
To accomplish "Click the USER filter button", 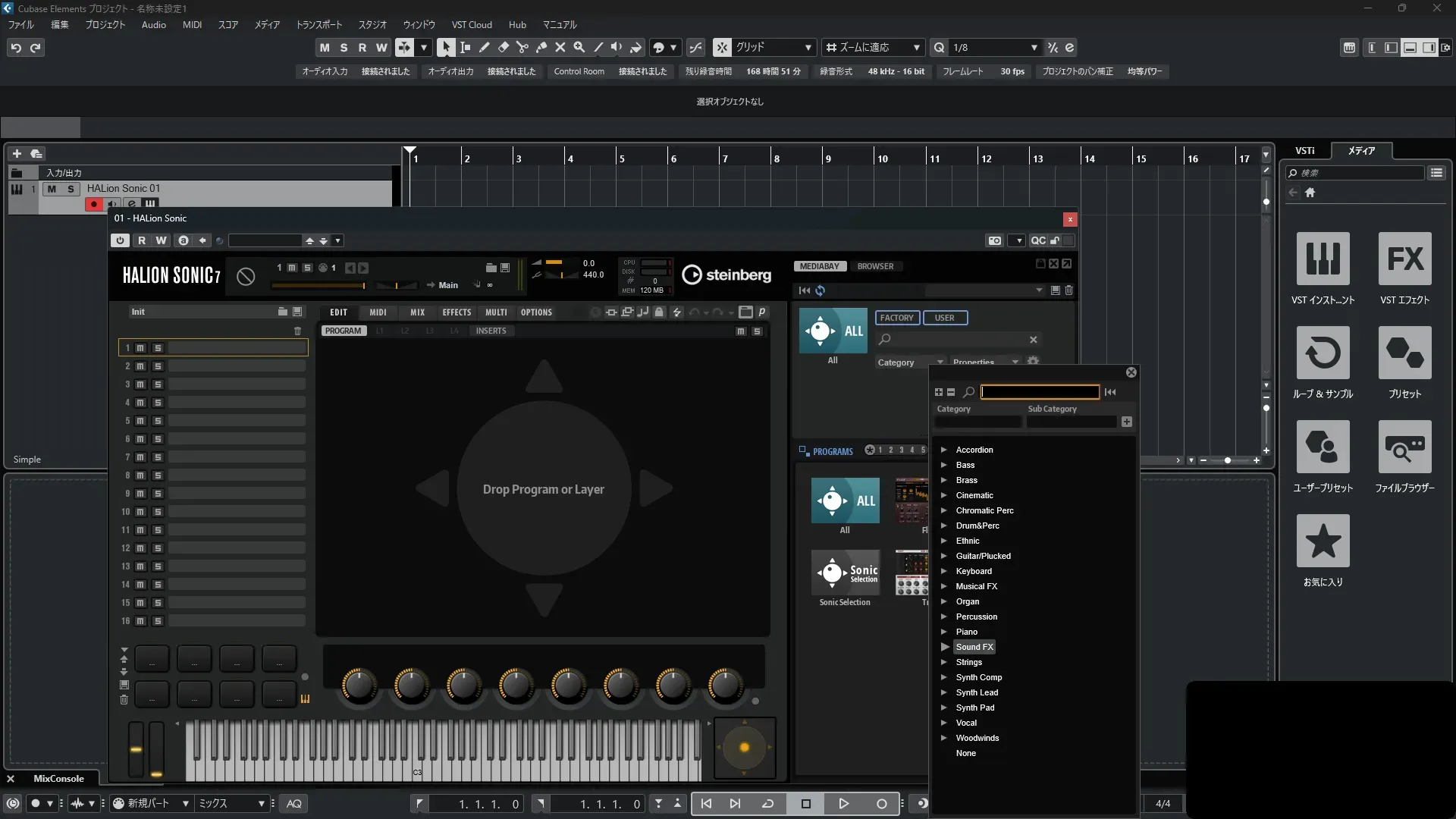I will (x=944, y=318).
